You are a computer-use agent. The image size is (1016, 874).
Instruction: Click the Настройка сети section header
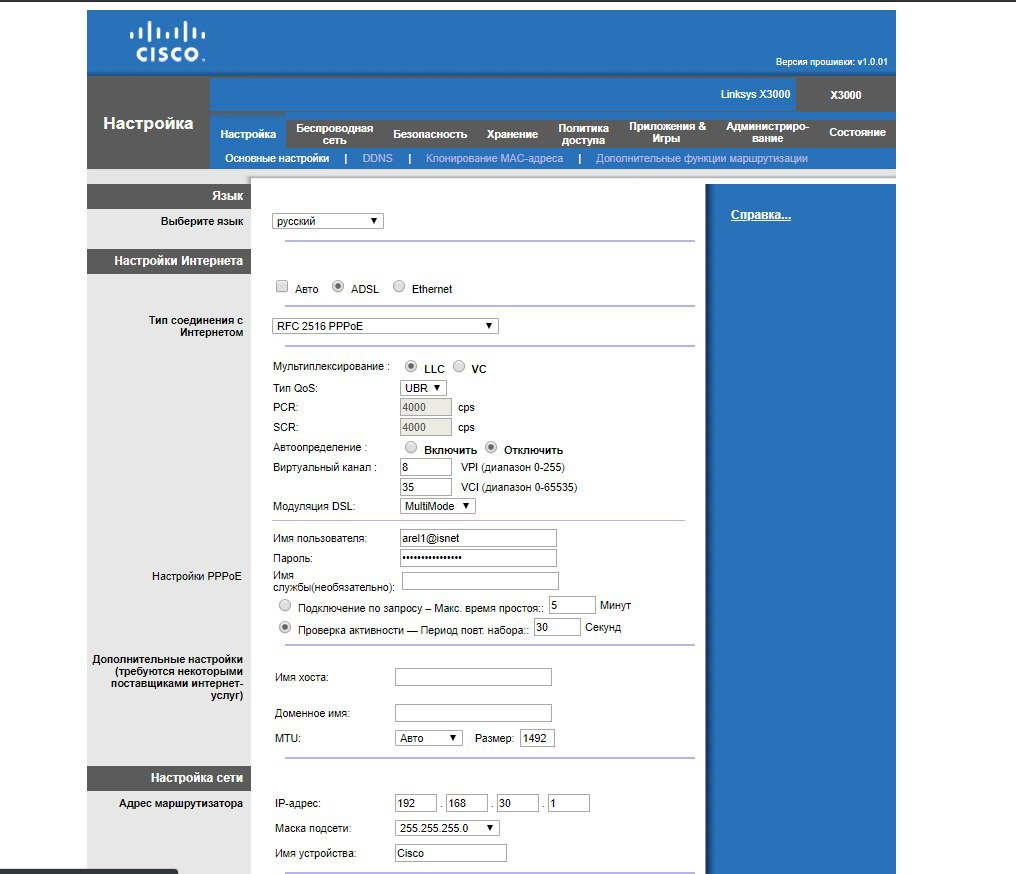(169, 778)
